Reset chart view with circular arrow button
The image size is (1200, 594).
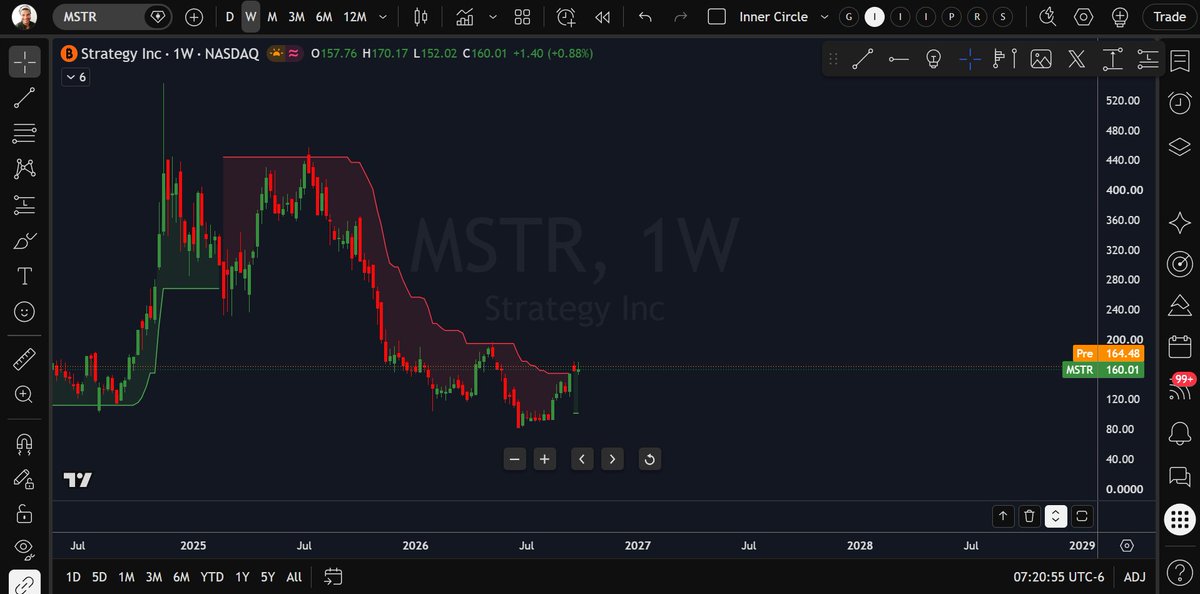(x=649, y=459)
